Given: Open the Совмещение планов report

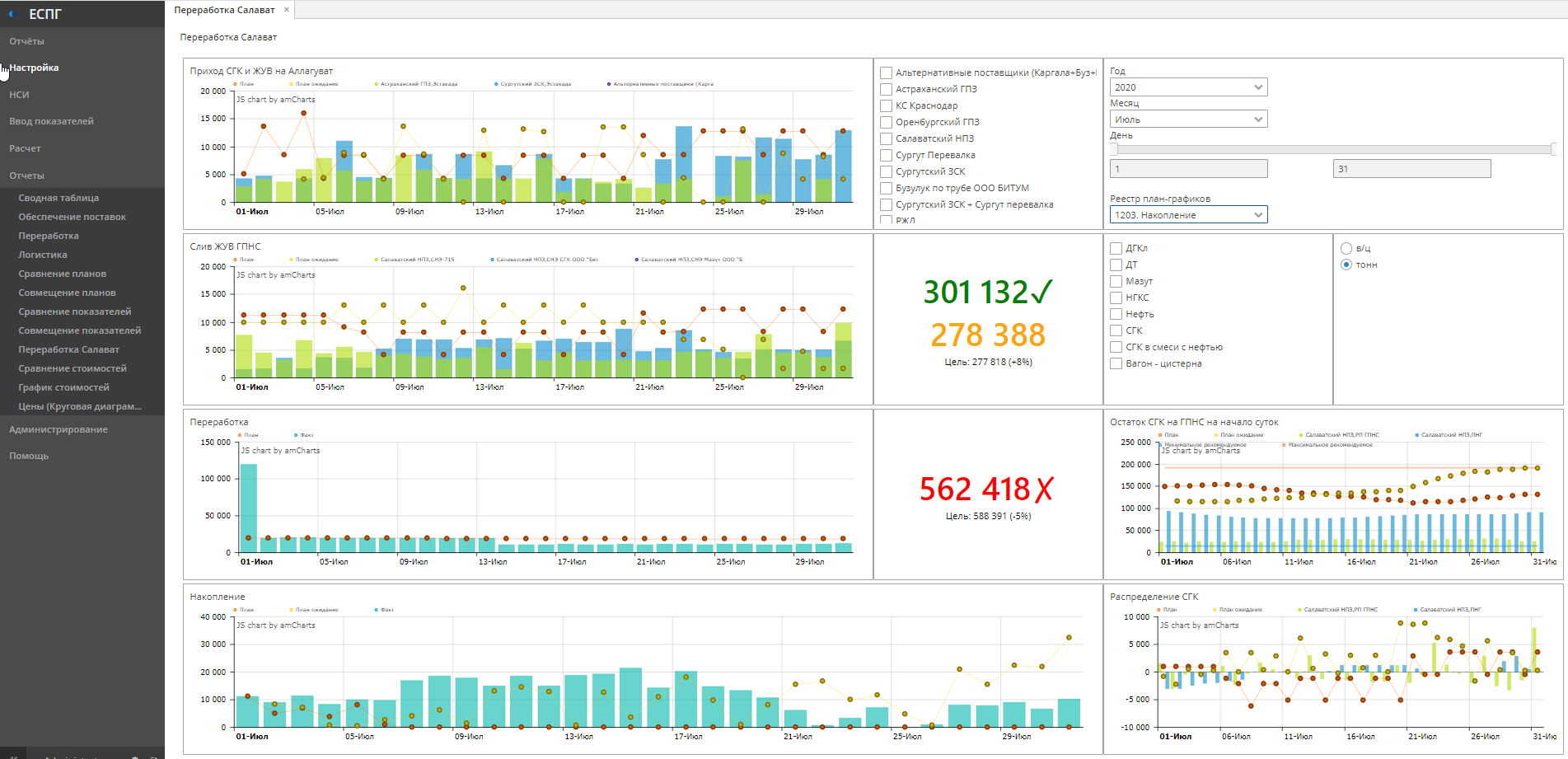Looking at the screenshot, I should tap(68, 293).
